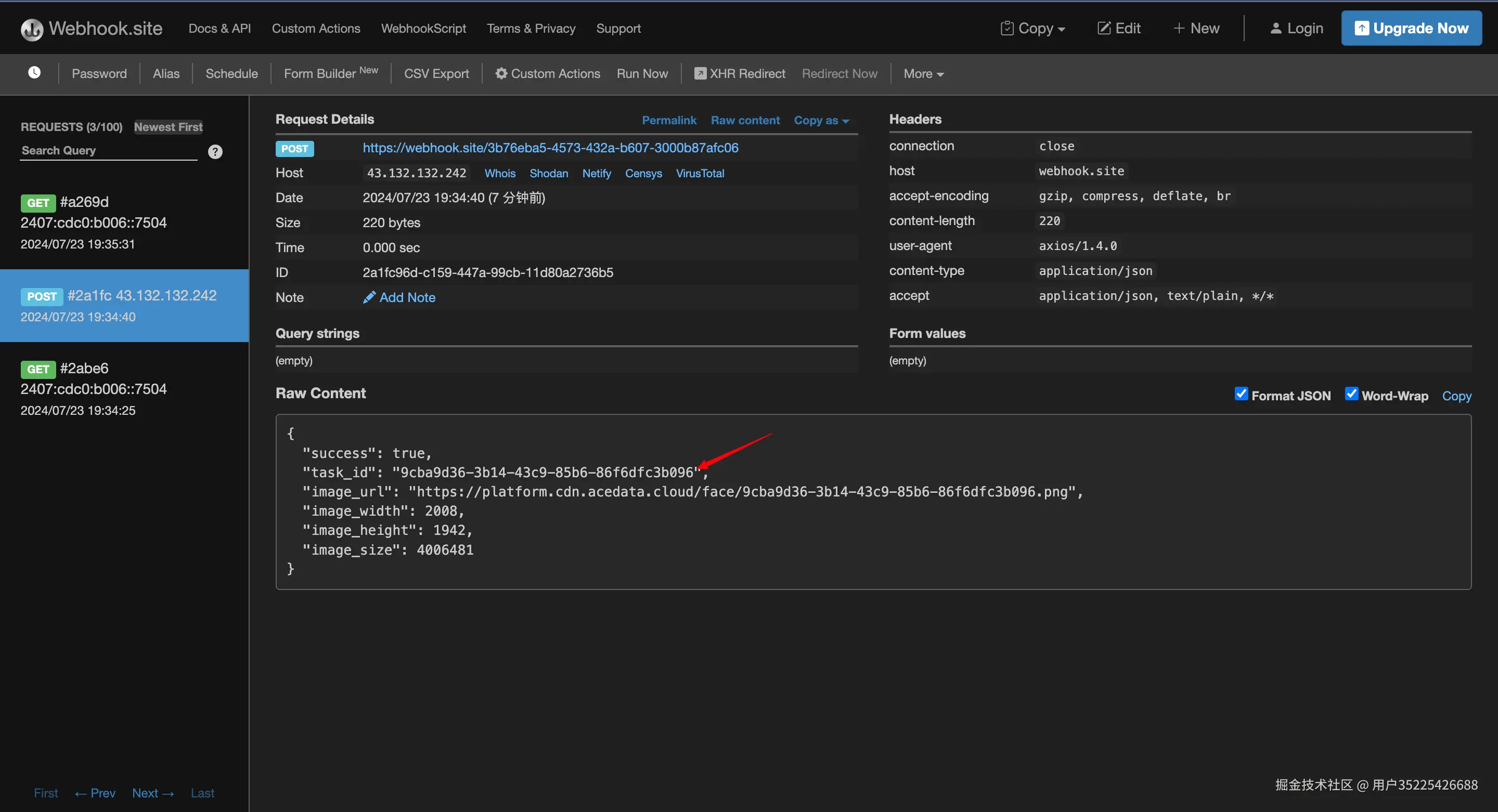
Task: Uncheck the Format JSON checkbox
Action: tap(1241, 394)
